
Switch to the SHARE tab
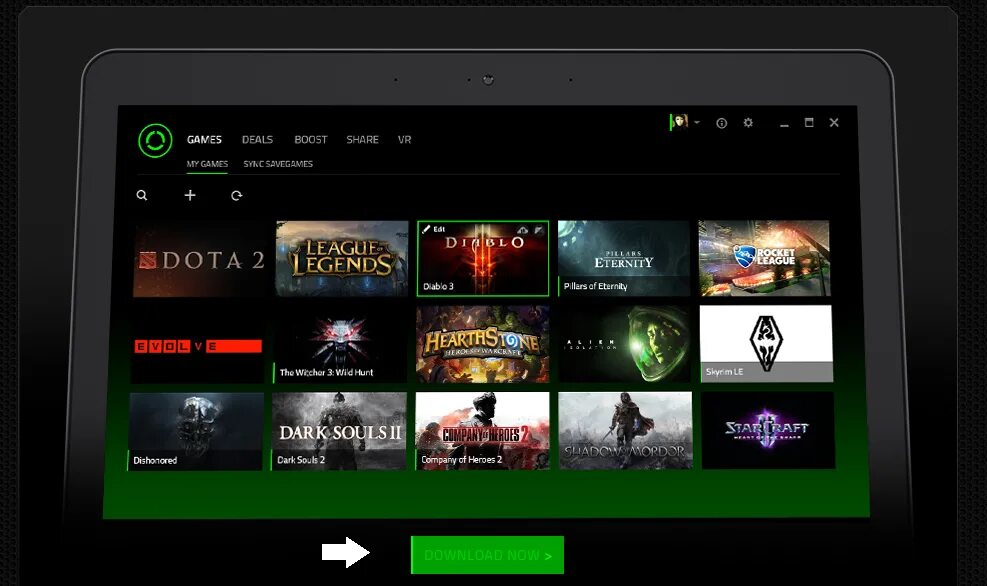click(x=363, y=140)
